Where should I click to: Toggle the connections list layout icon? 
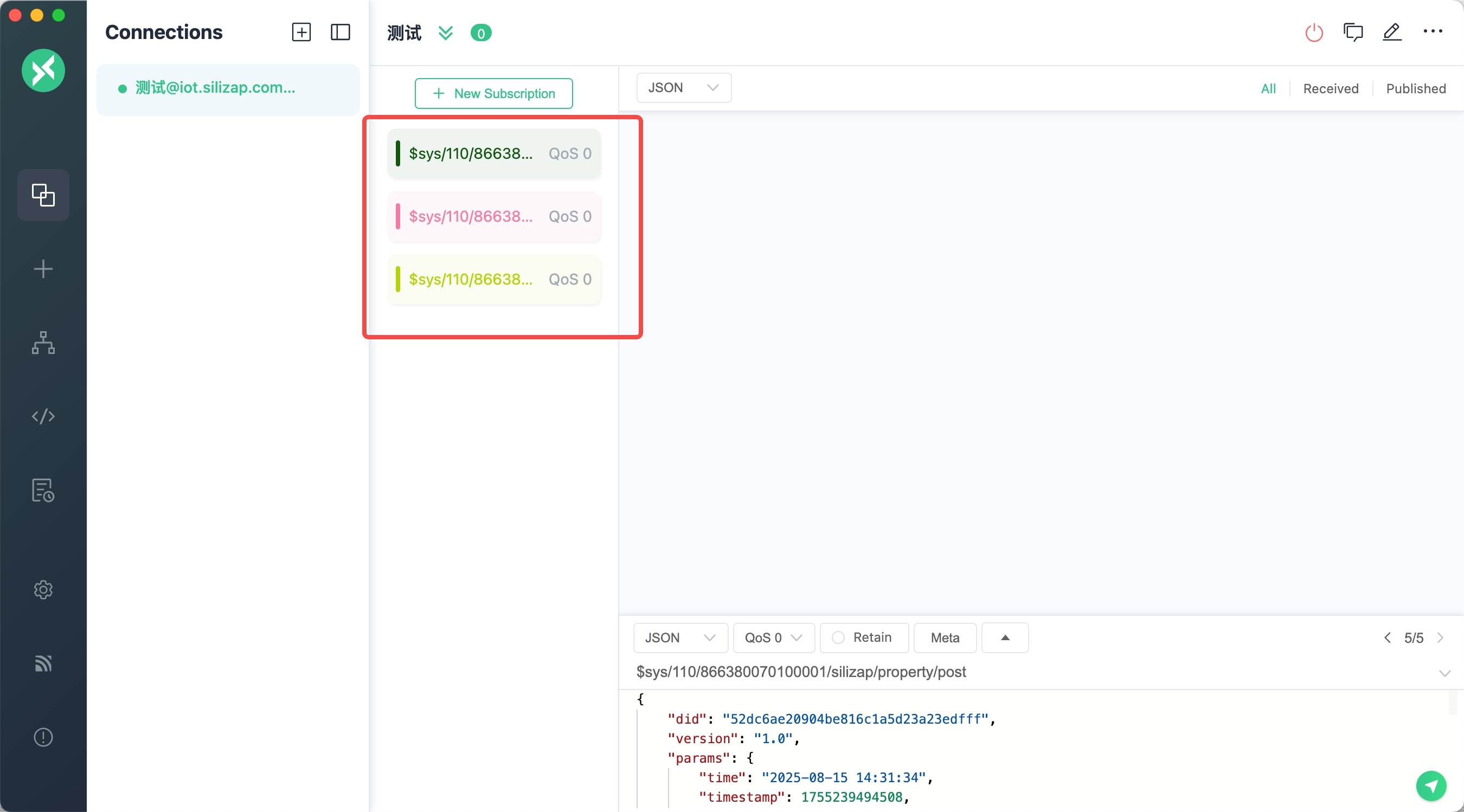tap(340, 33)
